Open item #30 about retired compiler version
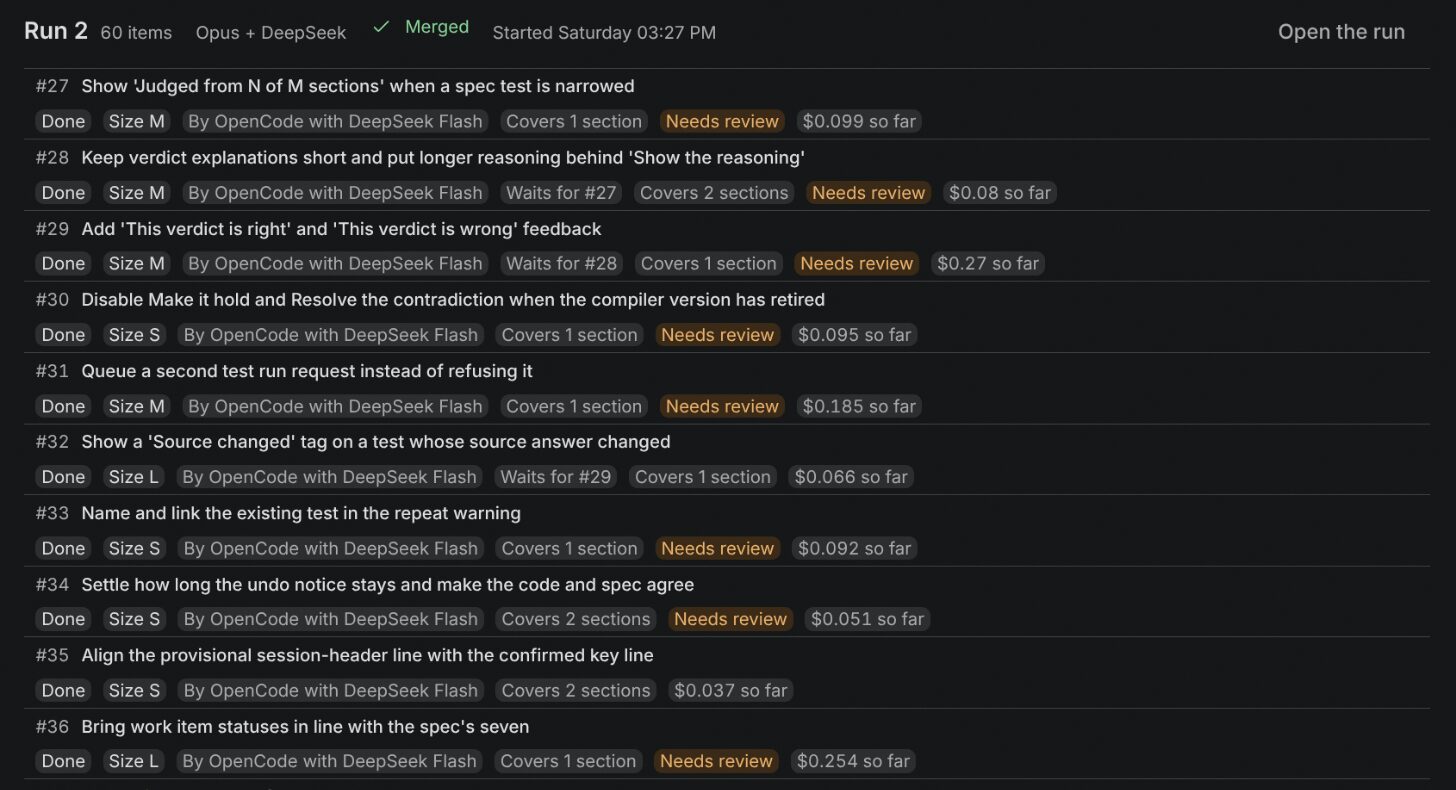1456x790 pixels. tap(453, 299)
